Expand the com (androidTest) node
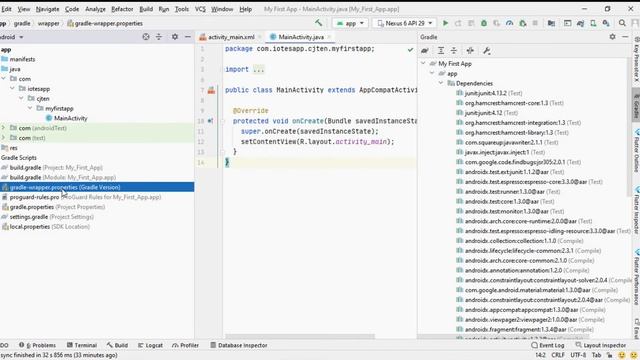Screen dimensions: 640x360 [x=4, y=128]
